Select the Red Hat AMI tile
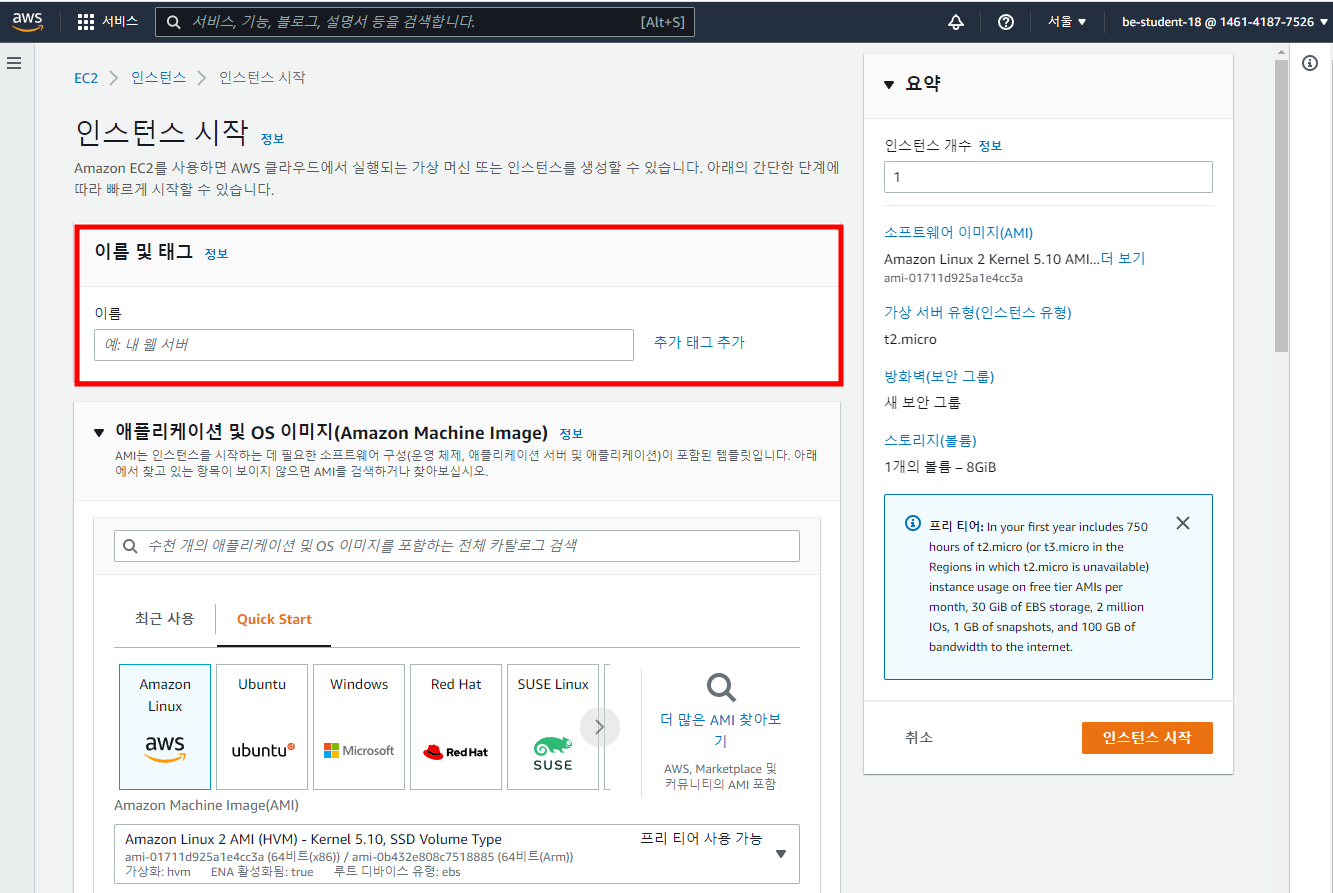The height and width of the screenshot is (893, 1333). 456,727
